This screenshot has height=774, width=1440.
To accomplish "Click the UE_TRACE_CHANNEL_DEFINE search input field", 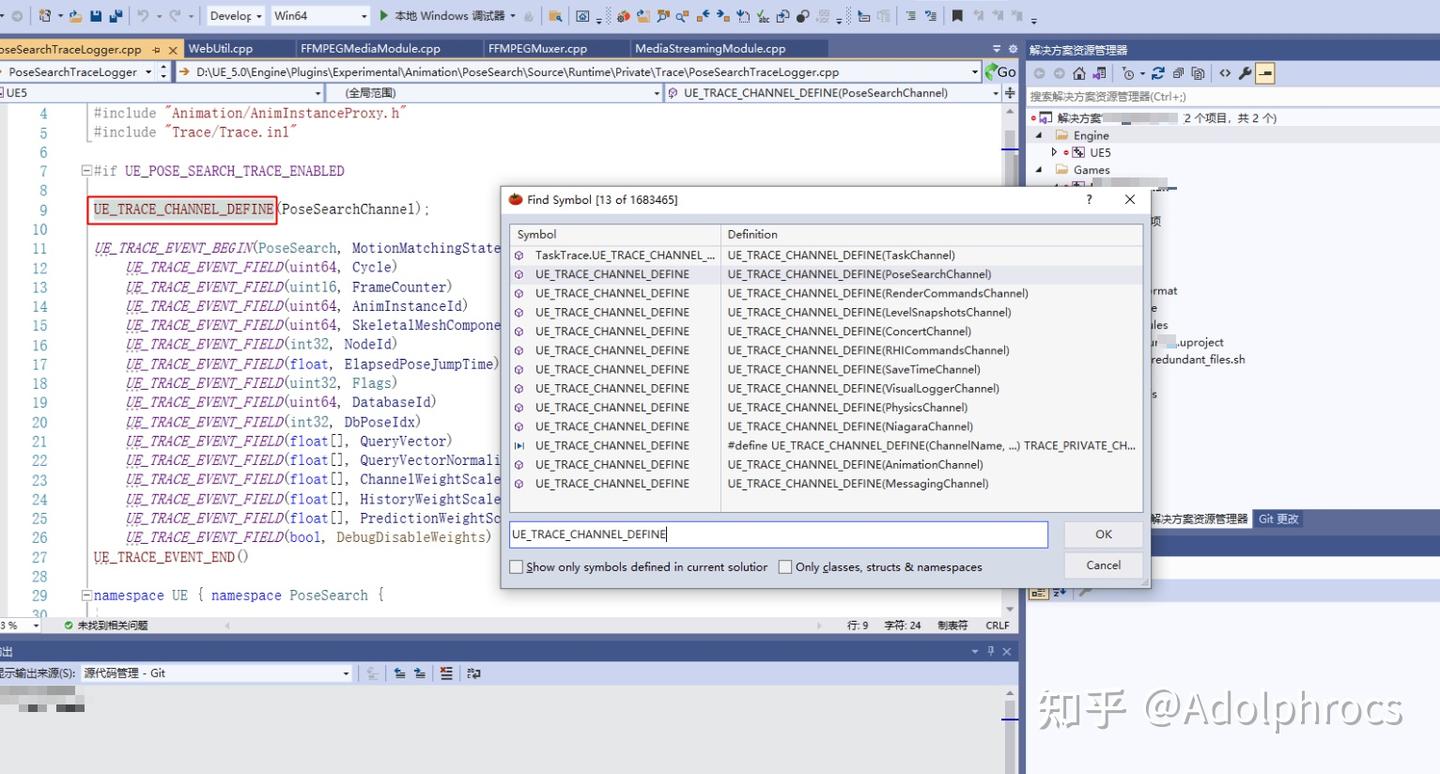I will (x=778, y=534).
